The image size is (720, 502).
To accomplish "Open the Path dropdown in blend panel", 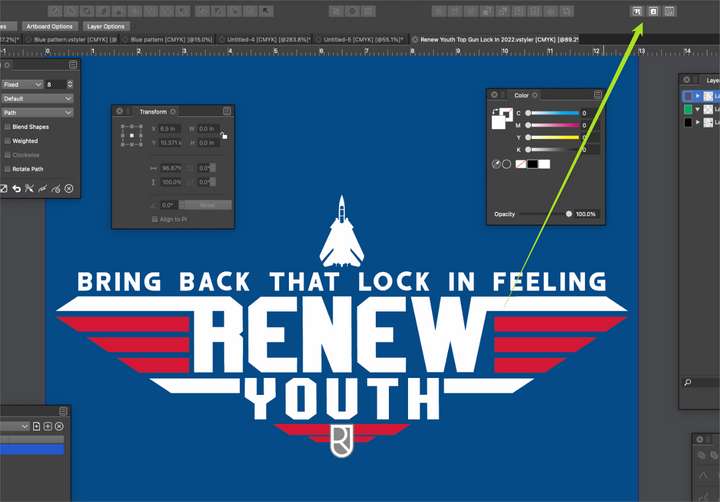I will click(37, 113).
